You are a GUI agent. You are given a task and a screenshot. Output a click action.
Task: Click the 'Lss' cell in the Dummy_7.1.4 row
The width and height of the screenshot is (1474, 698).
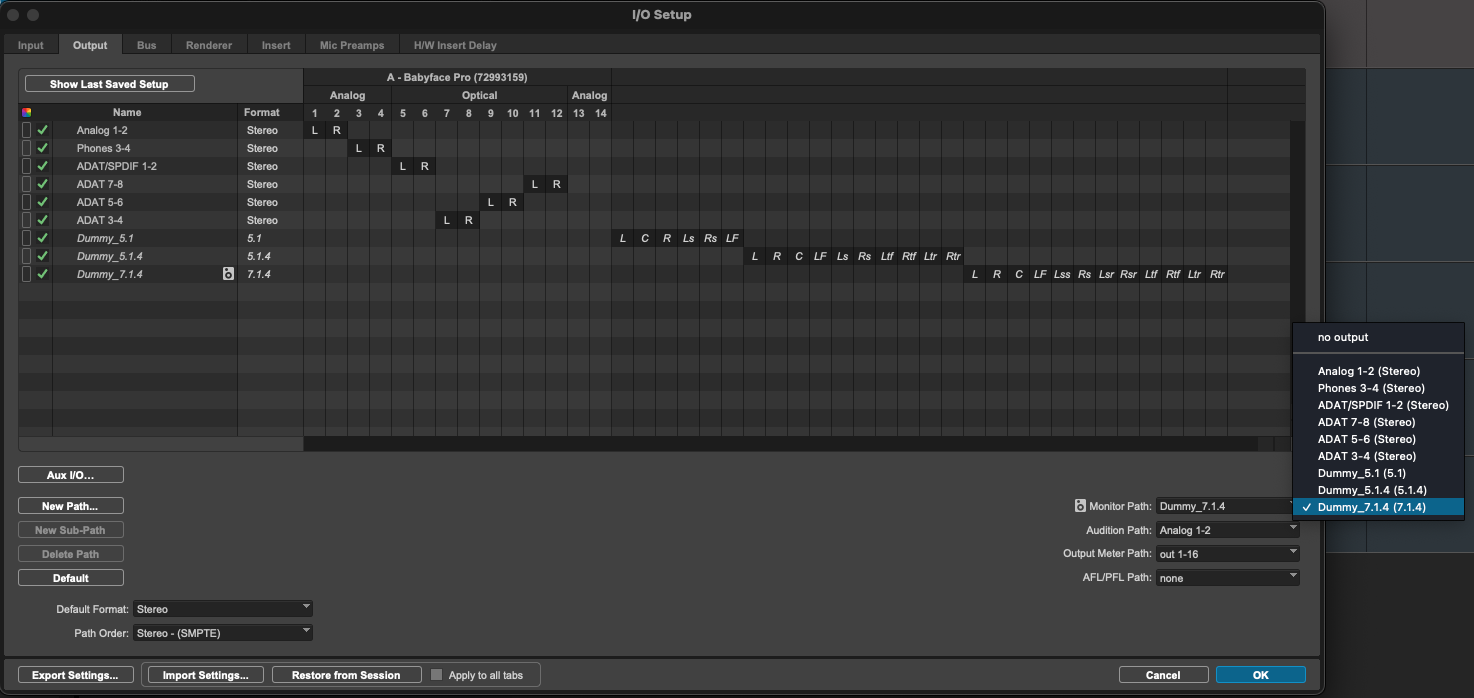point(1062,274)
